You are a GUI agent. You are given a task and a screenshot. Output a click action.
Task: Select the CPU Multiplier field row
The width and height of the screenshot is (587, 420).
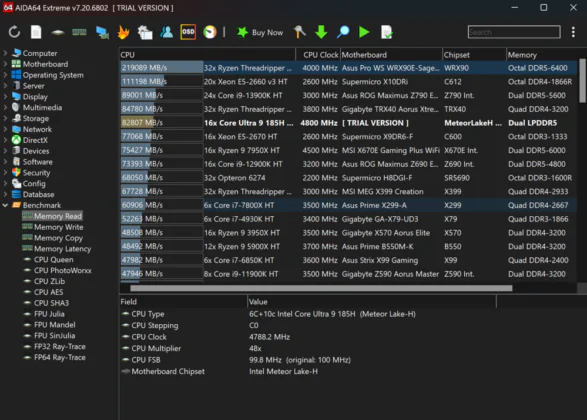click(307, 348)
